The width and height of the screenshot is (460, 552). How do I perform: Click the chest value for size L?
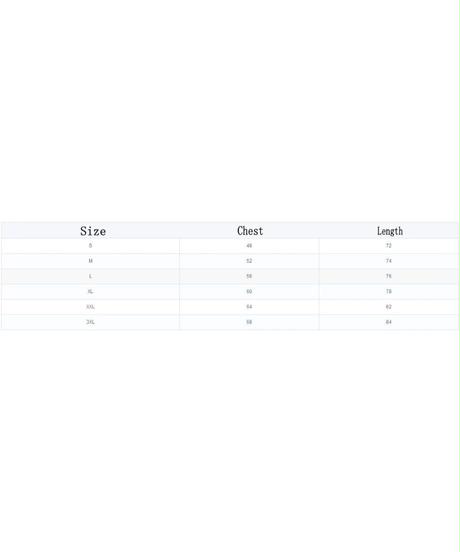pos(249,276)
